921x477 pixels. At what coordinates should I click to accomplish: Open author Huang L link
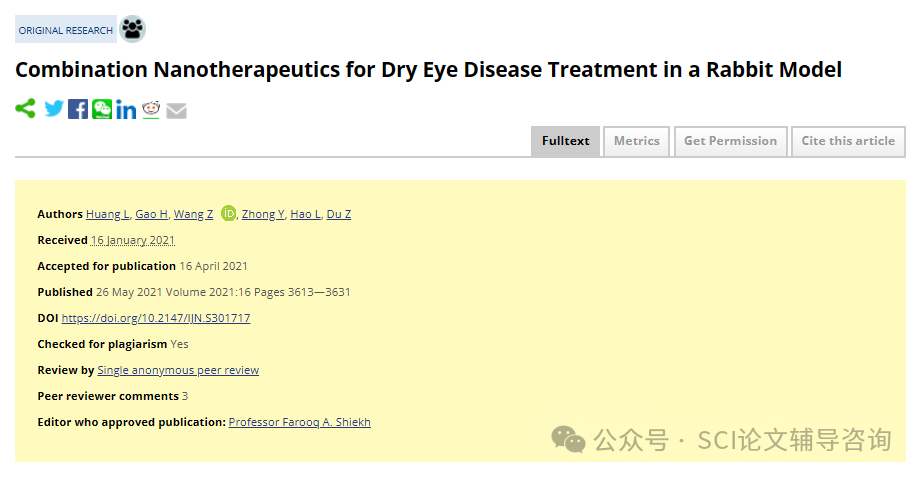tap(107, 214)
